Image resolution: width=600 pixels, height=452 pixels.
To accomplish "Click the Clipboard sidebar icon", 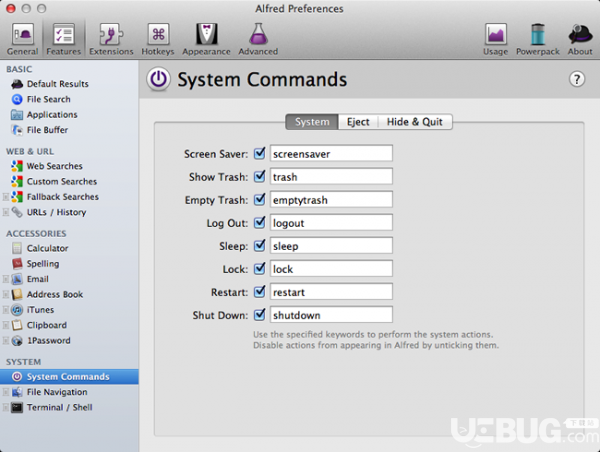I will coord(17,325).
